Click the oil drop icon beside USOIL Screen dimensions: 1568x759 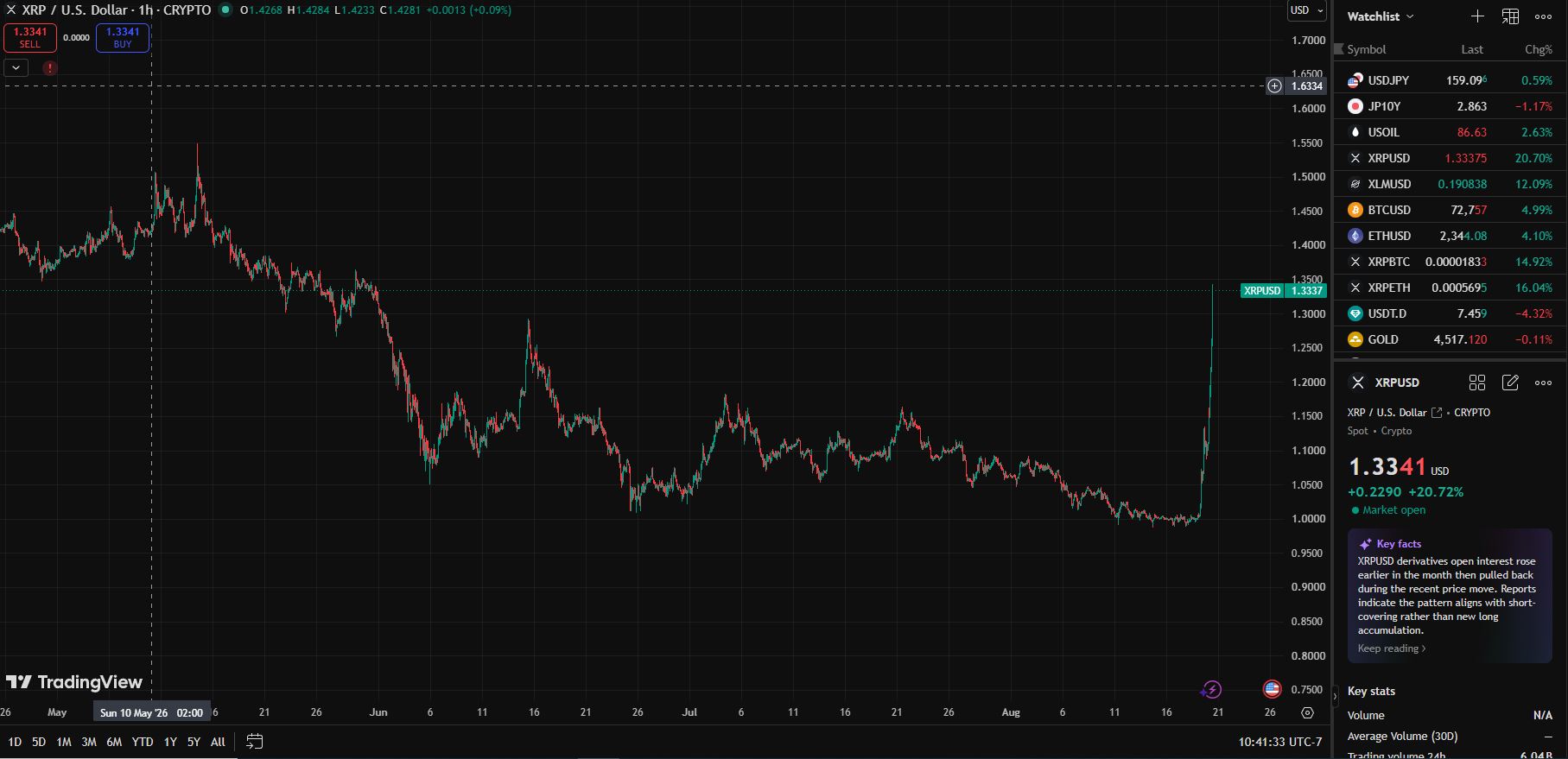[x=1355, y=132]
